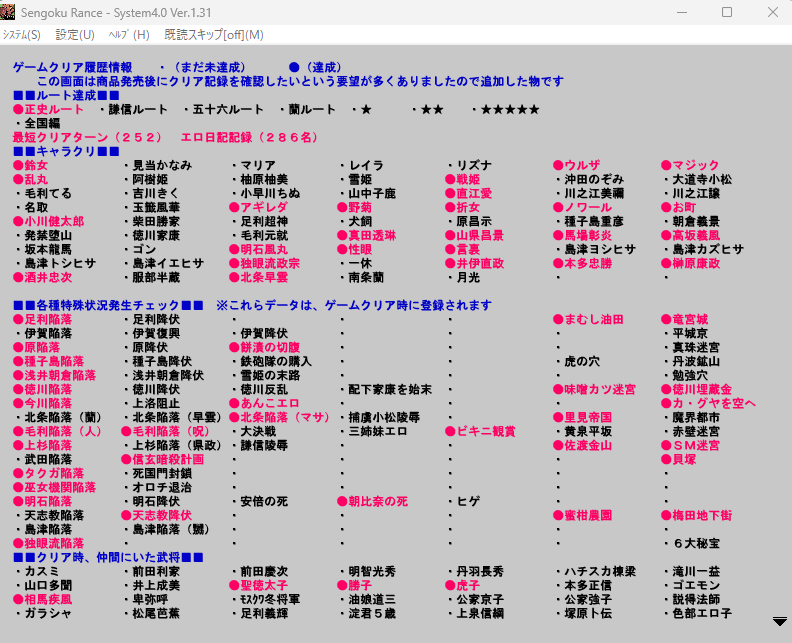Click the 正史ルート entry
The image size is (792, 643).
click(x=49, y=110)
